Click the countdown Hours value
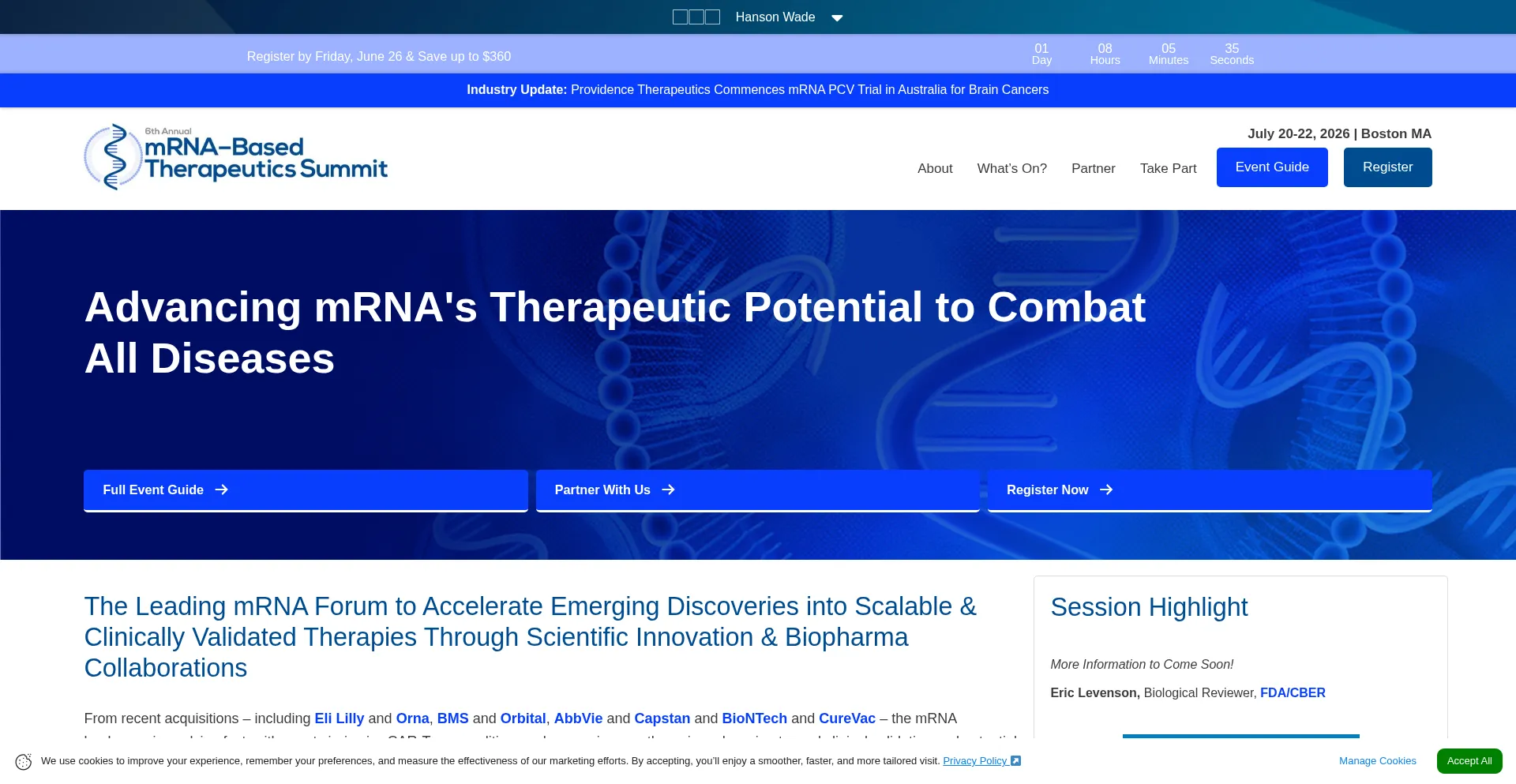 click(x=1105, y=49)
